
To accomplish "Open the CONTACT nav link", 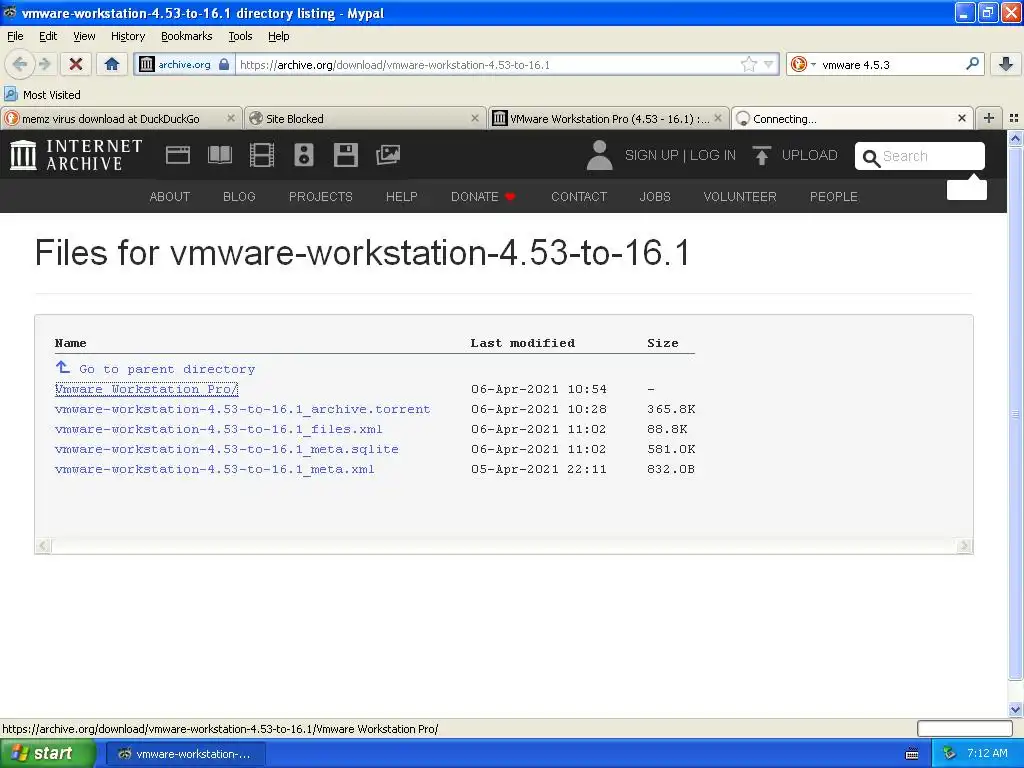I will [579, 197].
